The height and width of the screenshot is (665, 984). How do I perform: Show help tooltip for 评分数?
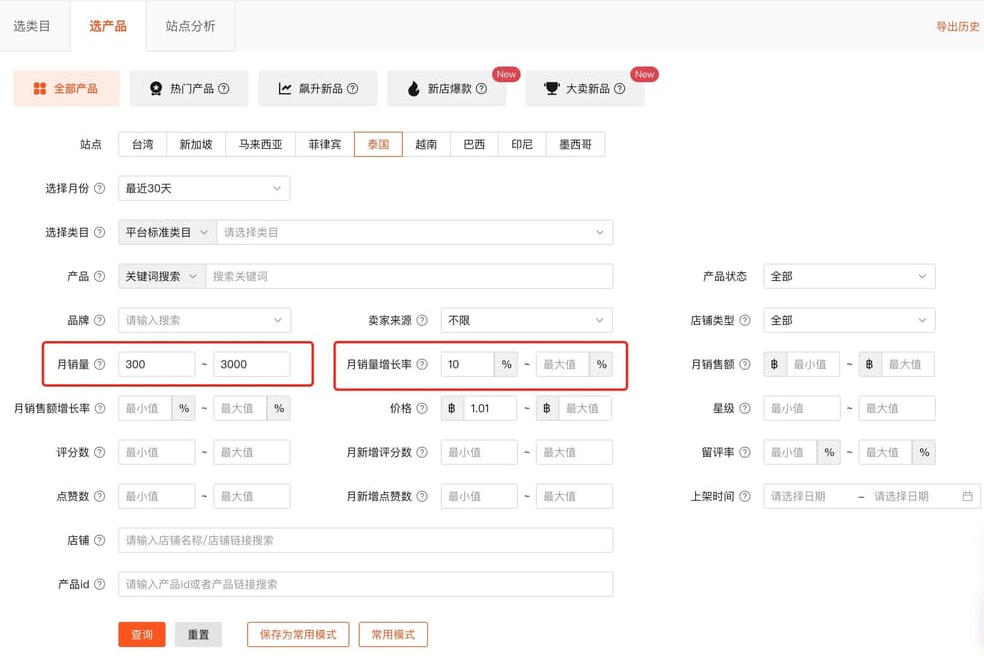(x=99, y=452)
